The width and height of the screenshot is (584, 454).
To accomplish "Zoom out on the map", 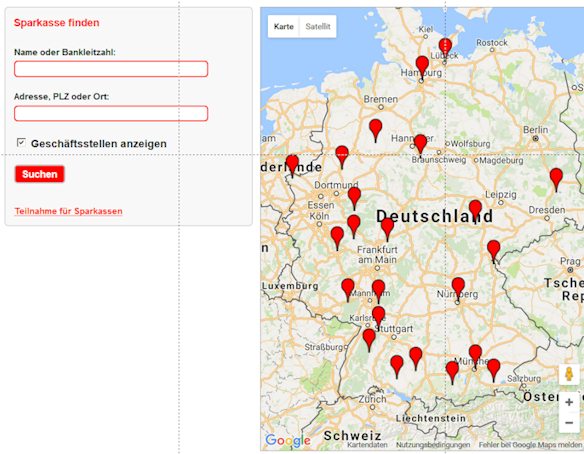I will click(569, 423).
